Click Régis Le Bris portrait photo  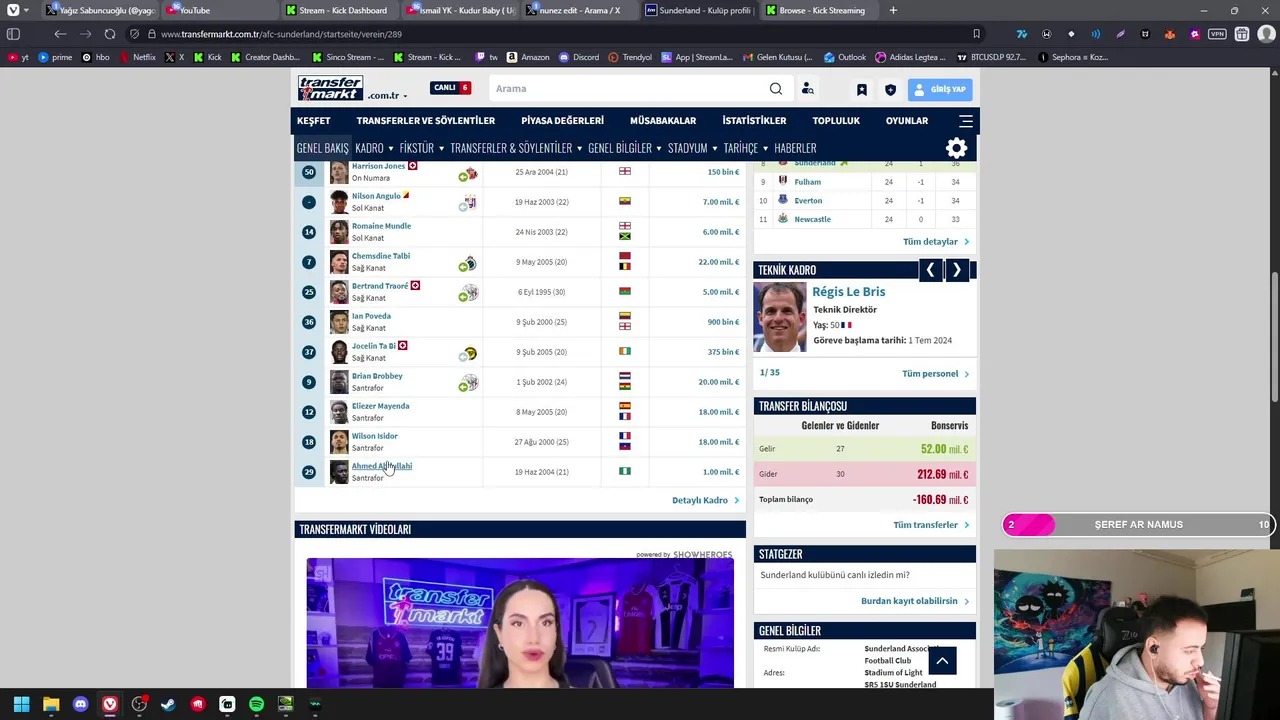(x=780, y=317)
